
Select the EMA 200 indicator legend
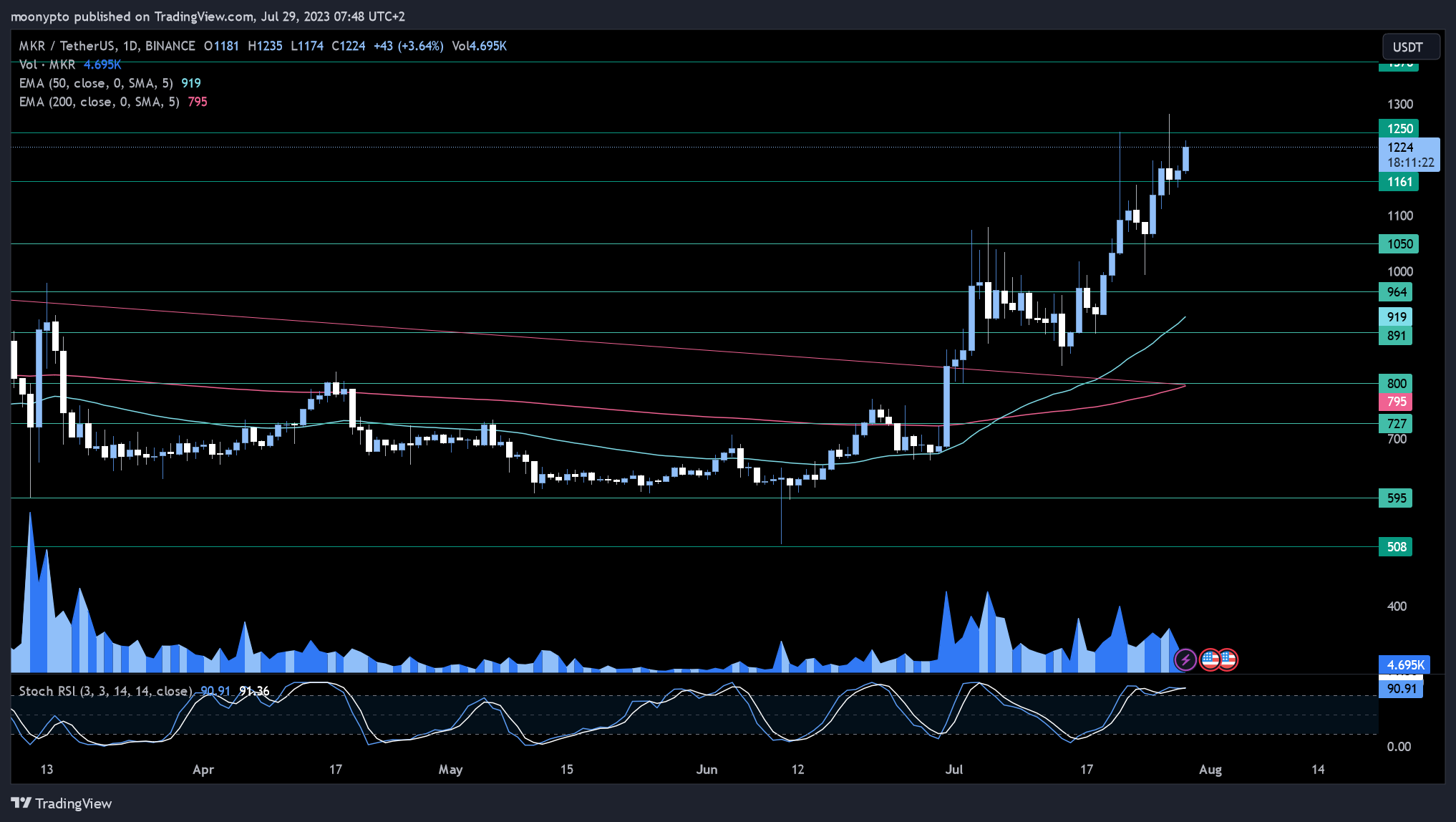(x=113, y=102)
